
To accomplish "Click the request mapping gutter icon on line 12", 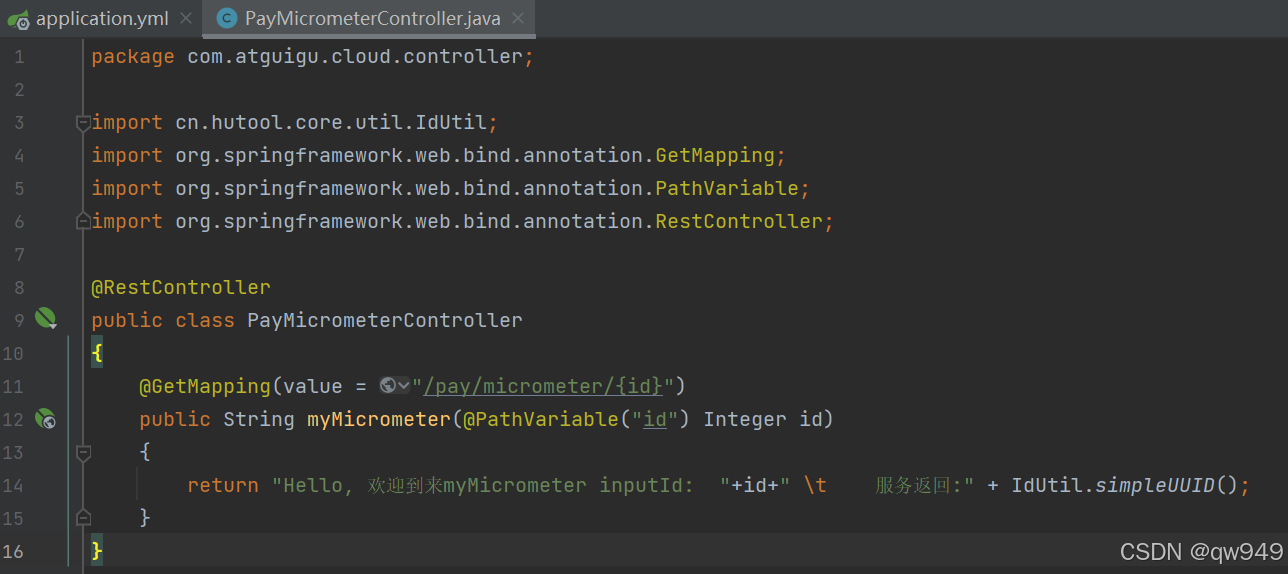I will 46,419.
